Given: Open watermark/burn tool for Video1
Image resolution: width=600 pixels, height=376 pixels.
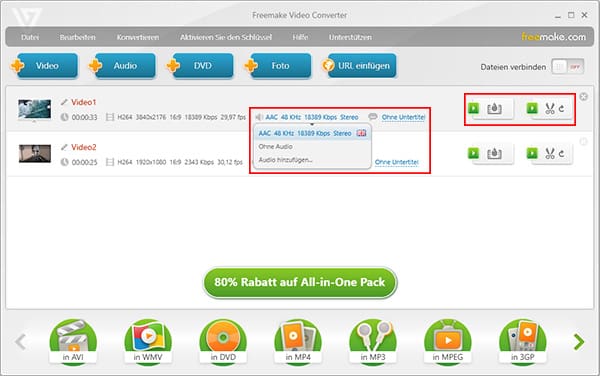Looking at the screenshot, I should pos(494,109).
